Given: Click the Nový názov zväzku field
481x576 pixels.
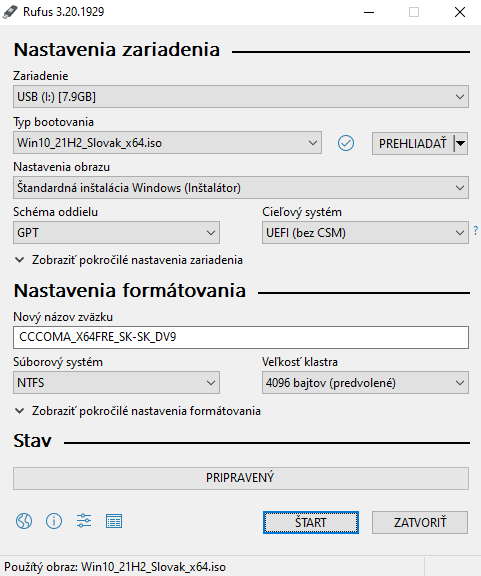Looking at the screenshot, I should click(x=241, y=337).
